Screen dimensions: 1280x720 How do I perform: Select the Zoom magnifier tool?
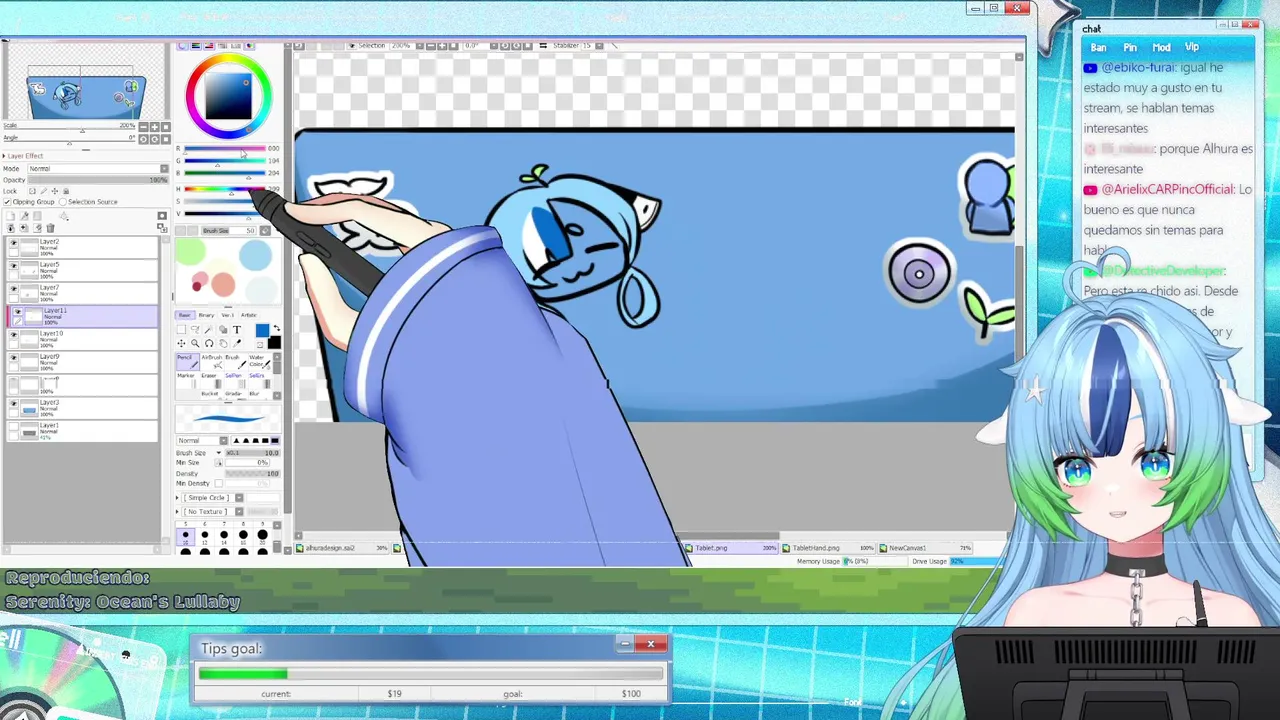[195, 343]
